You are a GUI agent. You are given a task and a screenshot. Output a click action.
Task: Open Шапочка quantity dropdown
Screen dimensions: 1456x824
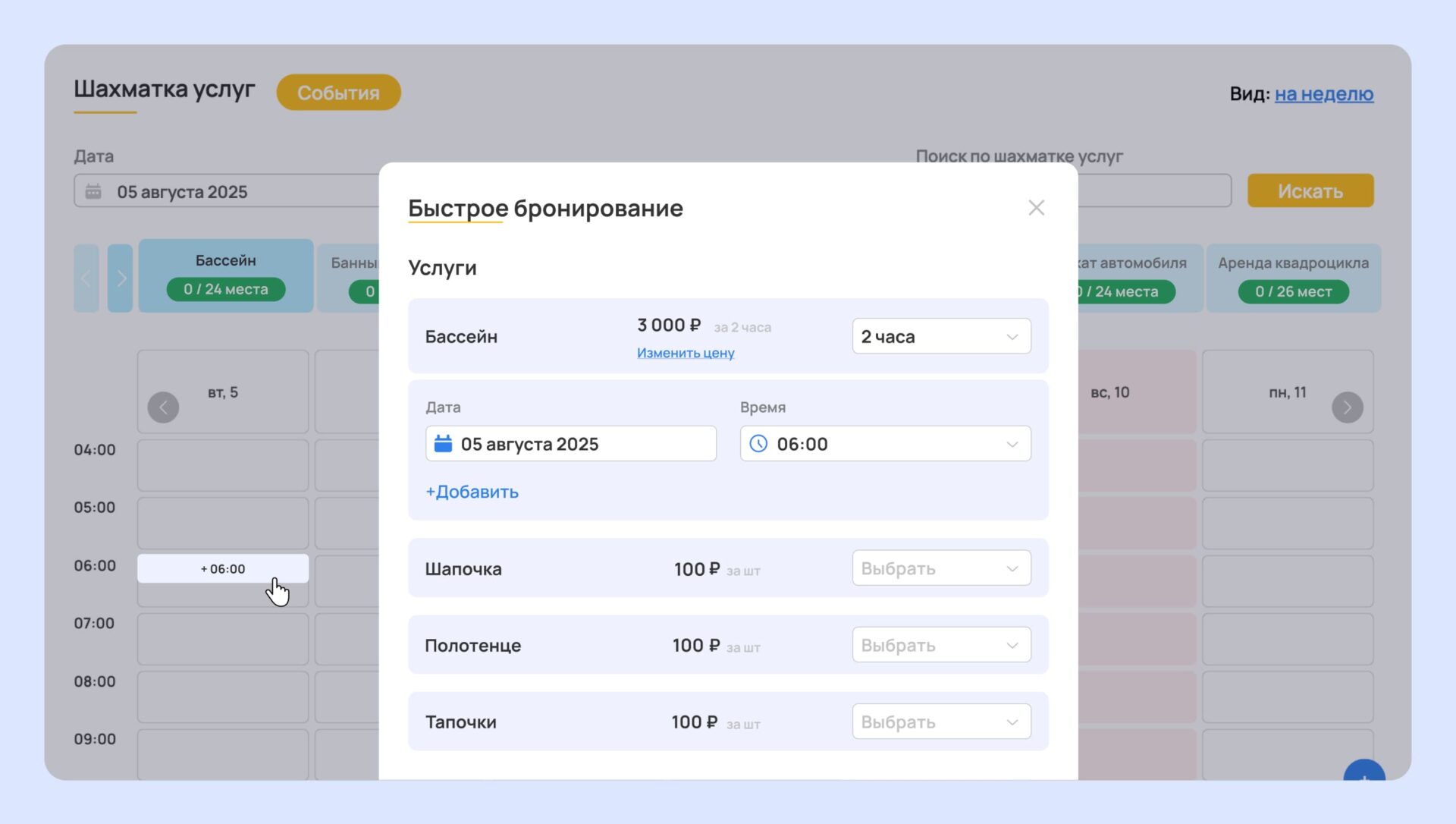point(941,568)
